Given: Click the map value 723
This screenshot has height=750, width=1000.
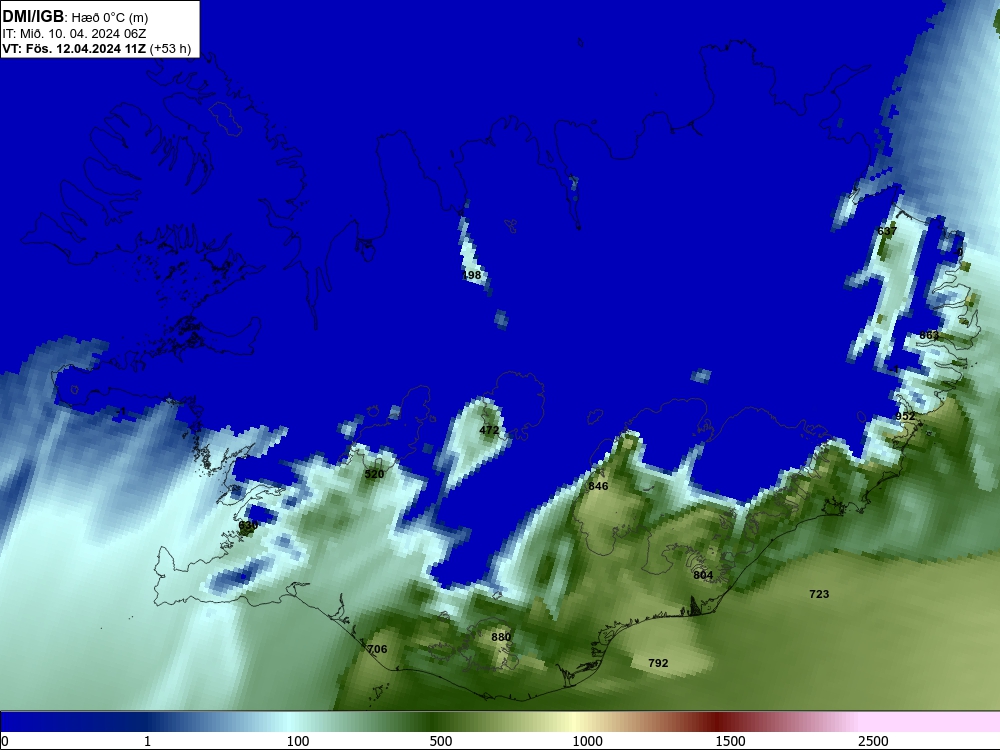Looking at the screenshot, I should (x=819, y=594).
